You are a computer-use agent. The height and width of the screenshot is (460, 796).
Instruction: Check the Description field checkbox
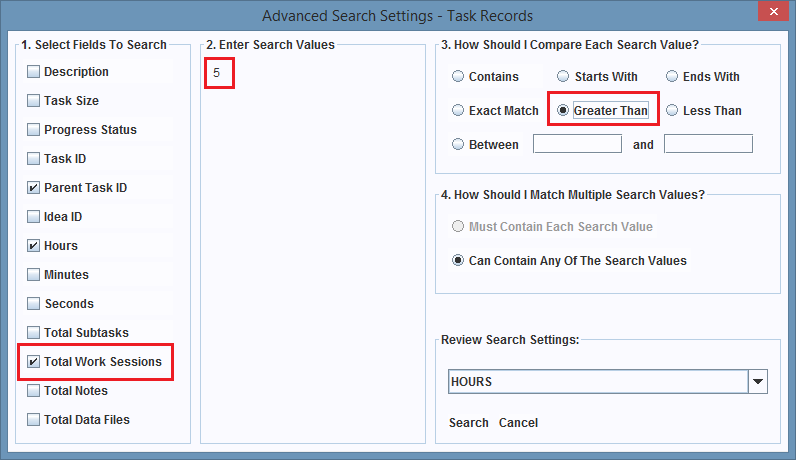(34, 72)
